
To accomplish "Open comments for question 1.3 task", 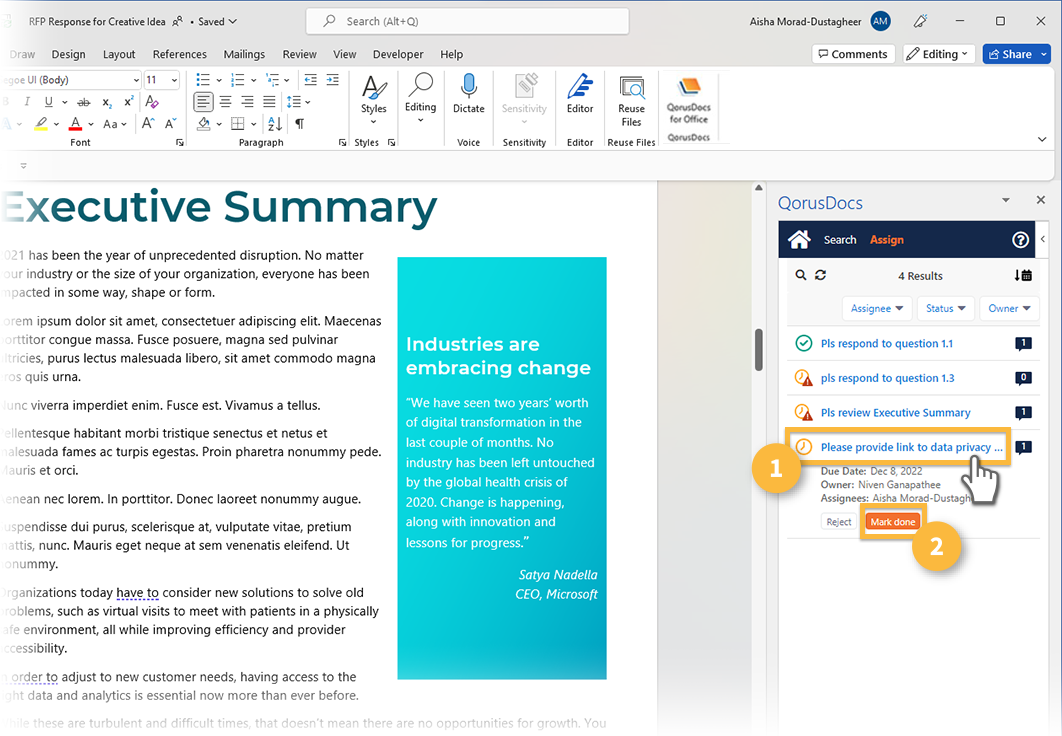I will (1023, 378).
